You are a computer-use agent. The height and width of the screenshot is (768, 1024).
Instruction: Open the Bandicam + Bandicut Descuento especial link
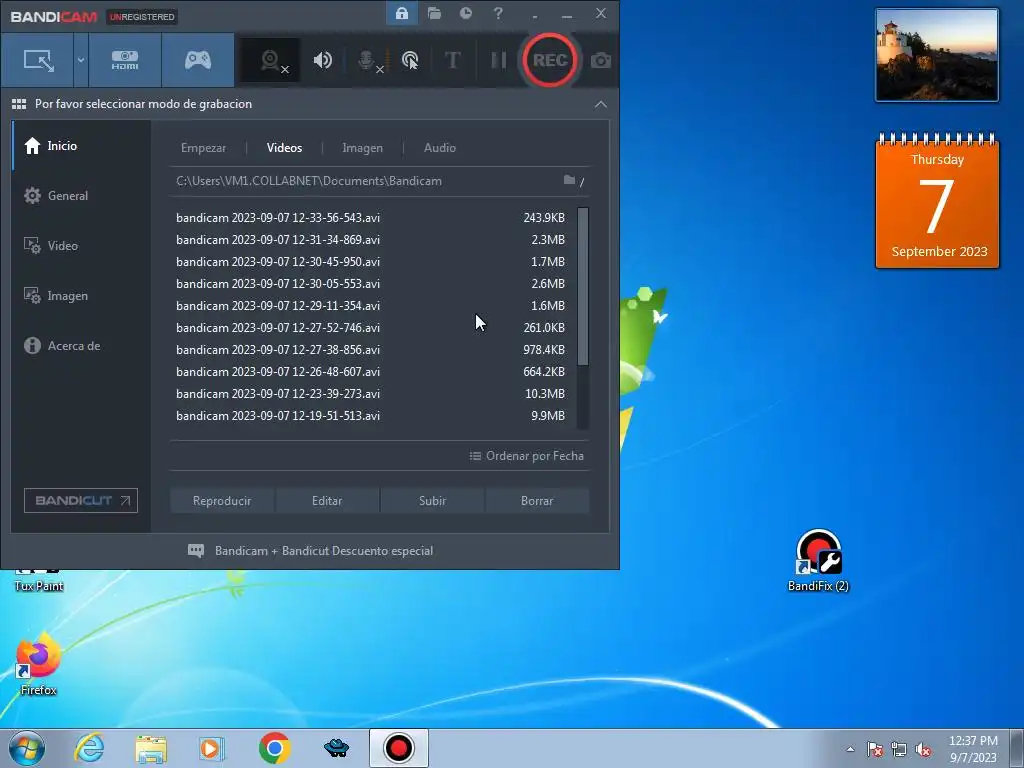click(310, 551)
